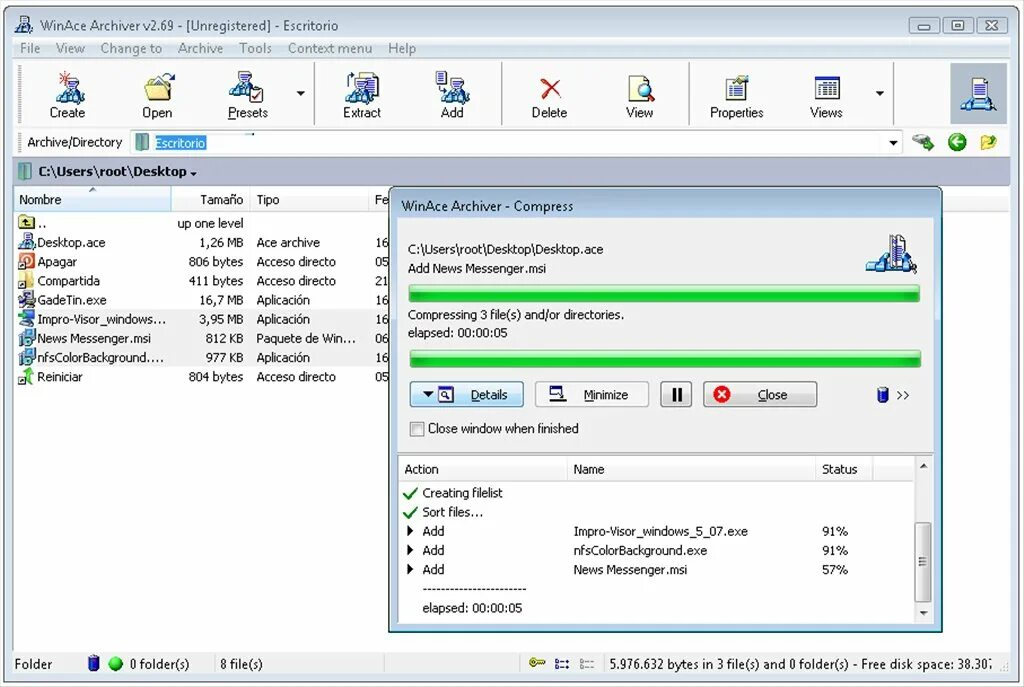Image resolution: width=1024 pixels, height=687 pixels.
Task: Click the Desktop.ace file icon
Action: (26, 242)
